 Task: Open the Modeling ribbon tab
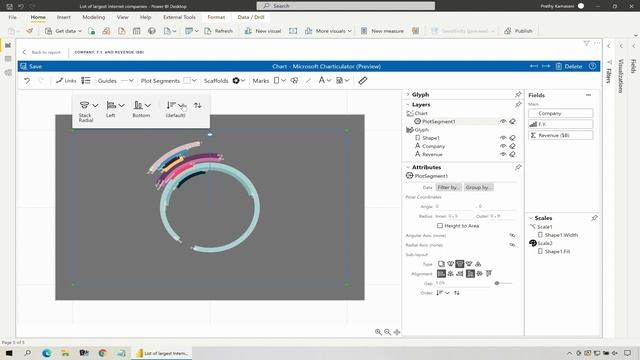tap(93, 17)
